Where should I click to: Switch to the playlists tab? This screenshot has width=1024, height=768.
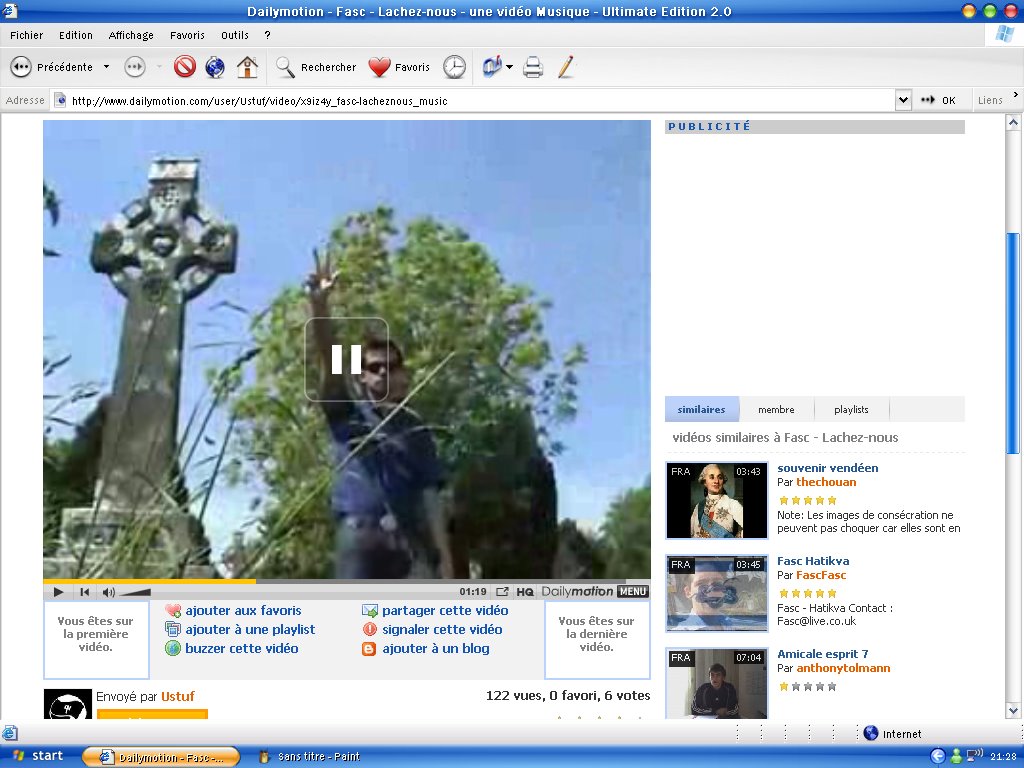pos(851,409)
